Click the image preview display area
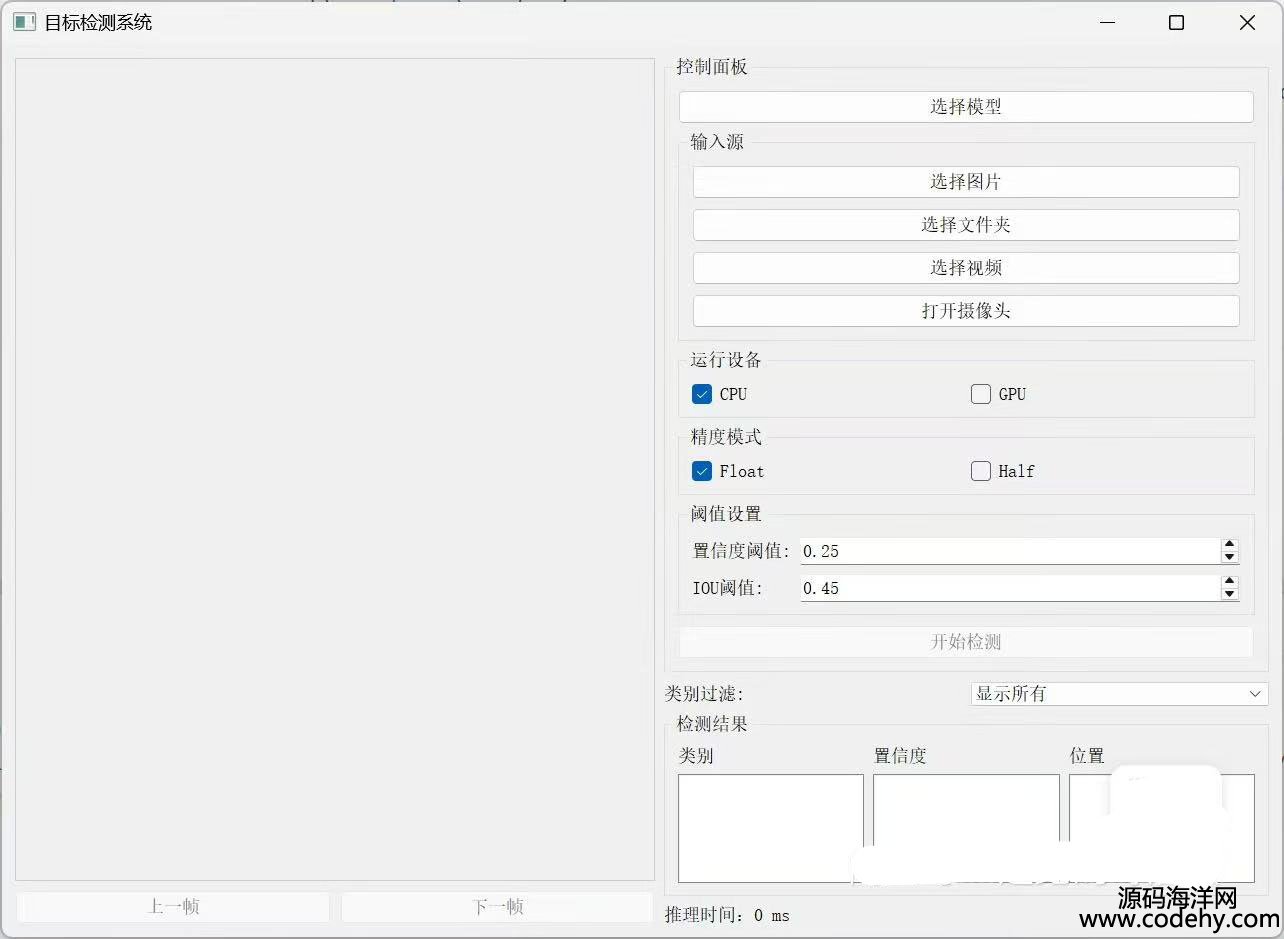 point(335,469)
